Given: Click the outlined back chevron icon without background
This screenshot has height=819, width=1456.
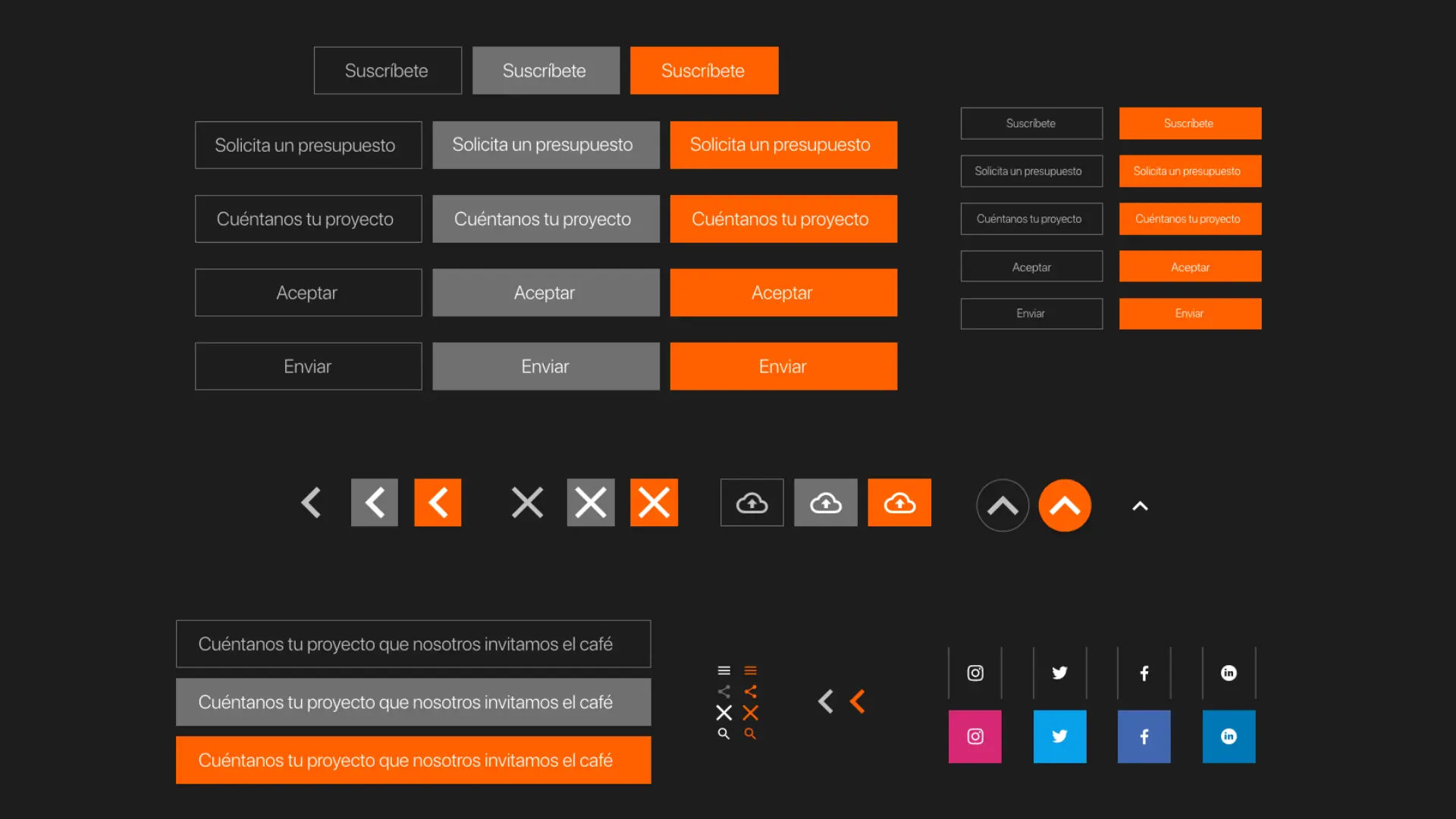Looking at the screenshot, I should 311,502.
